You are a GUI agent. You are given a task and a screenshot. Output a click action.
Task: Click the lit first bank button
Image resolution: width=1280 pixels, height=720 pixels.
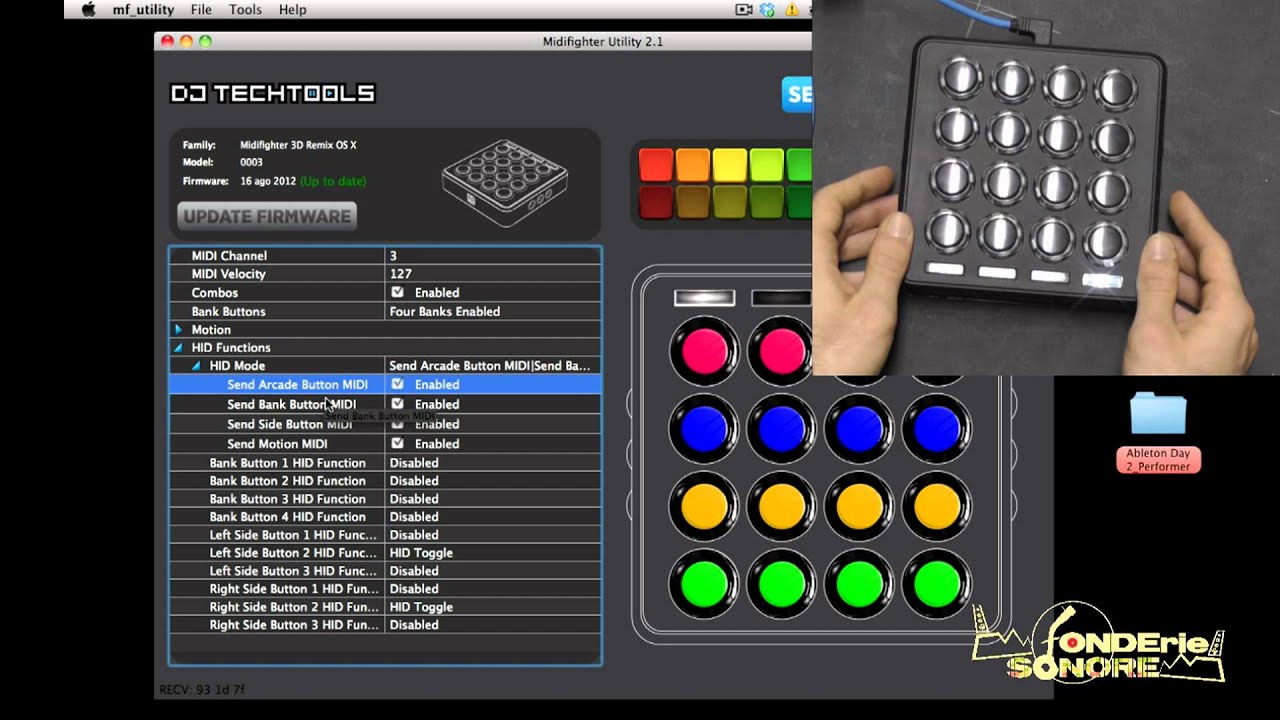(704, 298)
